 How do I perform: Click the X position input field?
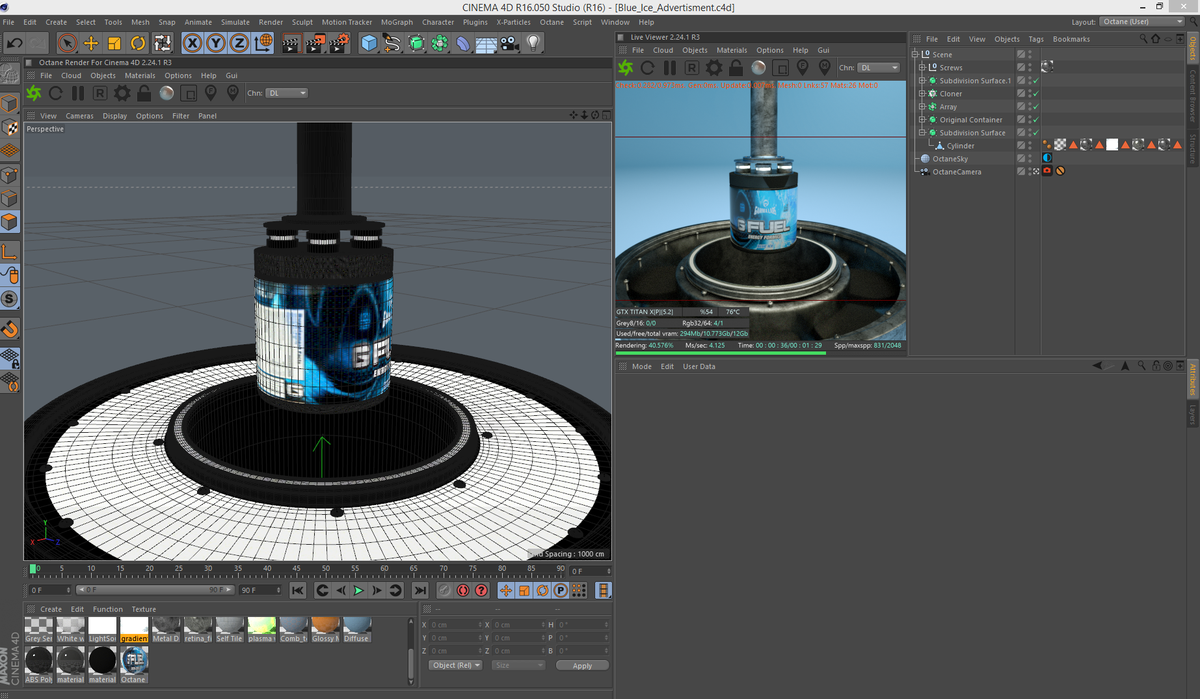click(x=457, y=625)
